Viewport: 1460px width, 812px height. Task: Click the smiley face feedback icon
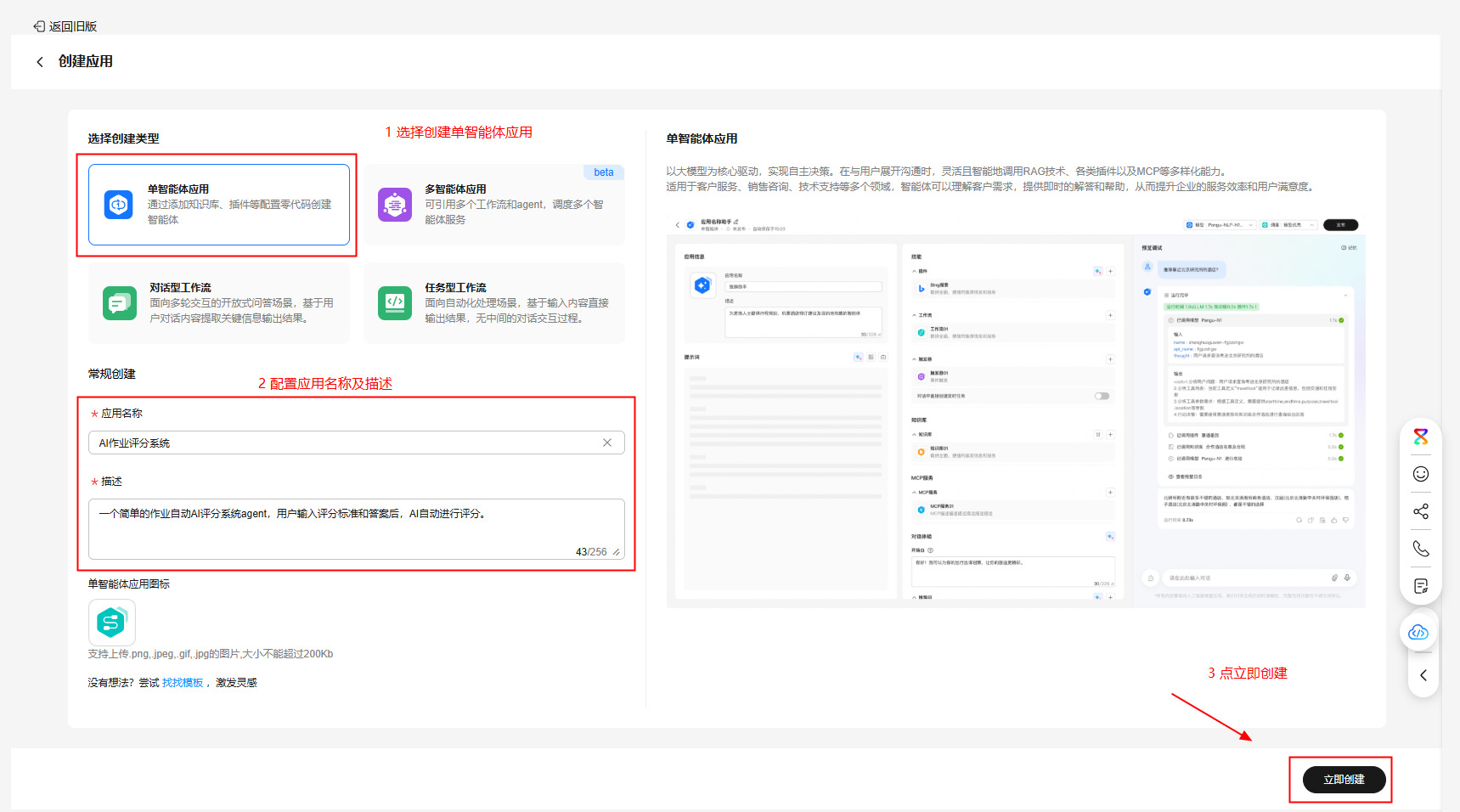point(1421,474)
